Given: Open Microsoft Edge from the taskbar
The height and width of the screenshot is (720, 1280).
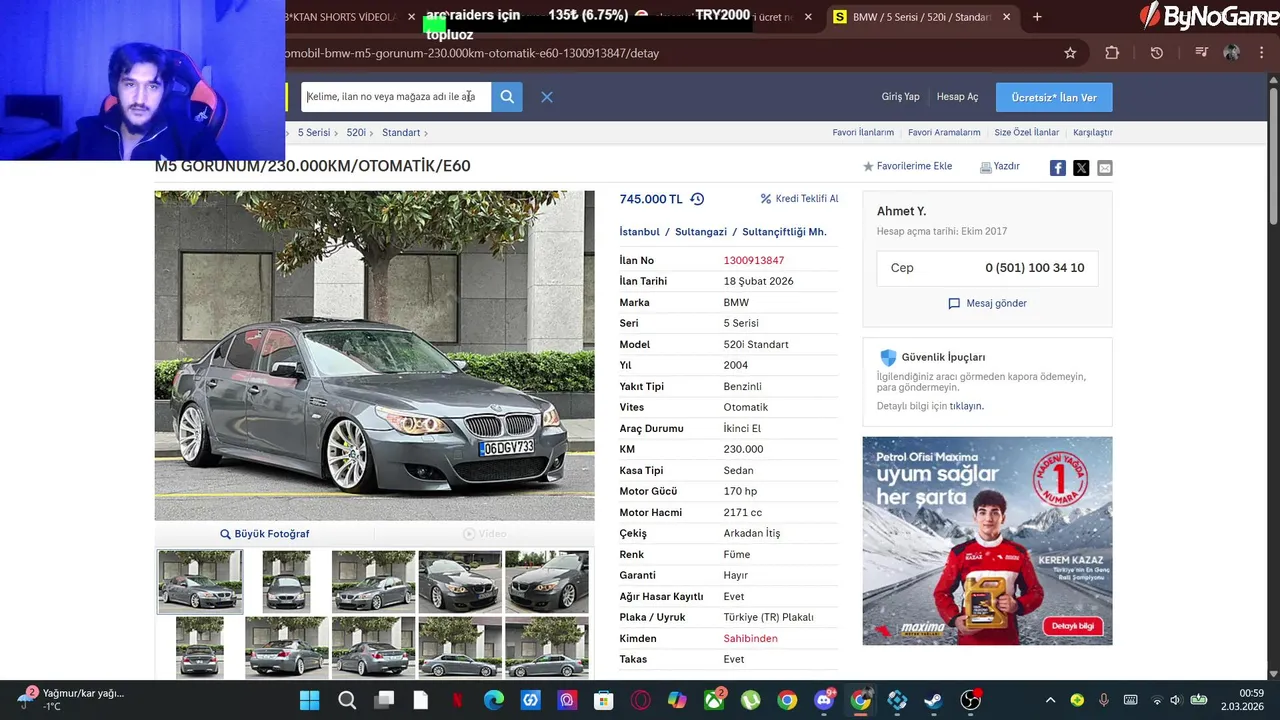Looking at the screenshot, I should pyautogui.click(x=494, y=700).
